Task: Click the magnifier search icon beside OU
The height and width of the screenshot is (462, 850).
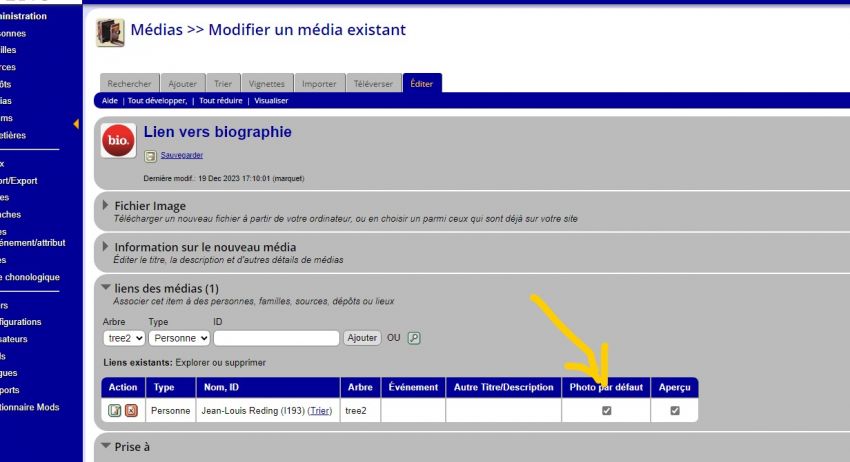Action: pyautogui.click(x=414, y=338)
